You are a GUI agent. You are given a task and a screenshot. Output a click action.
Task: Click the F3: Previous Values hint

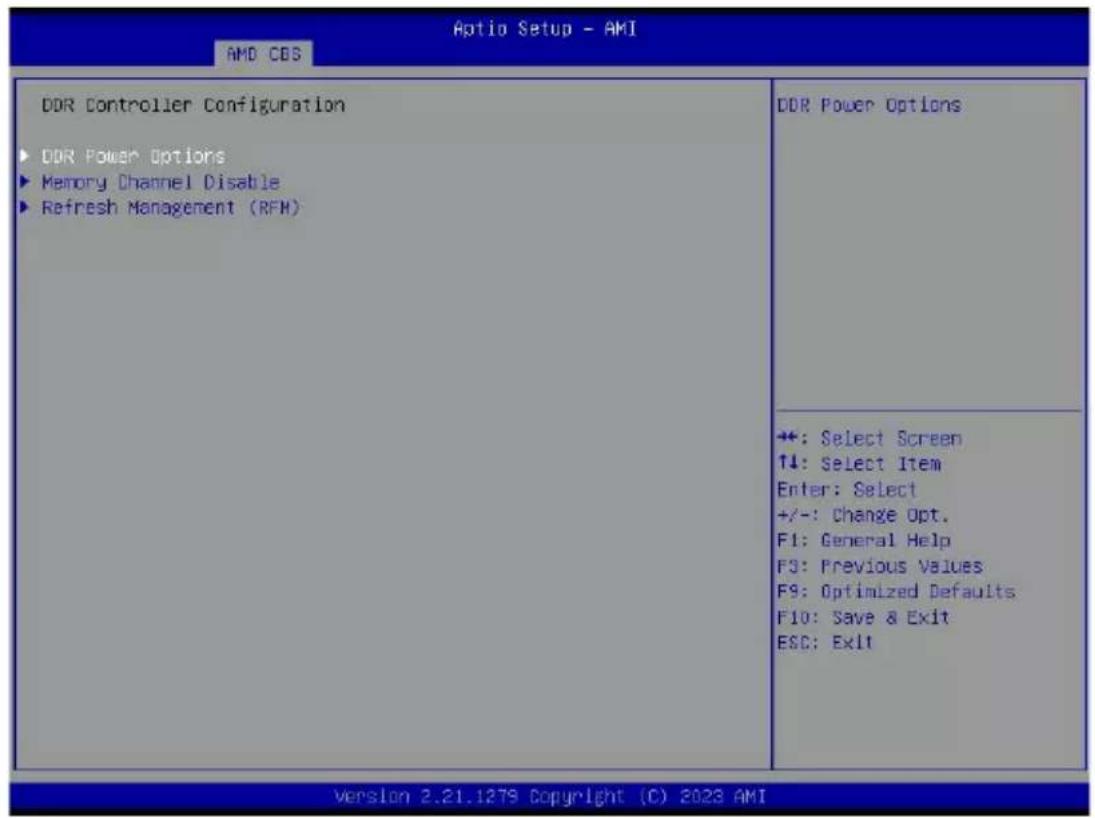pyautogui.click(x=880, y=567)
